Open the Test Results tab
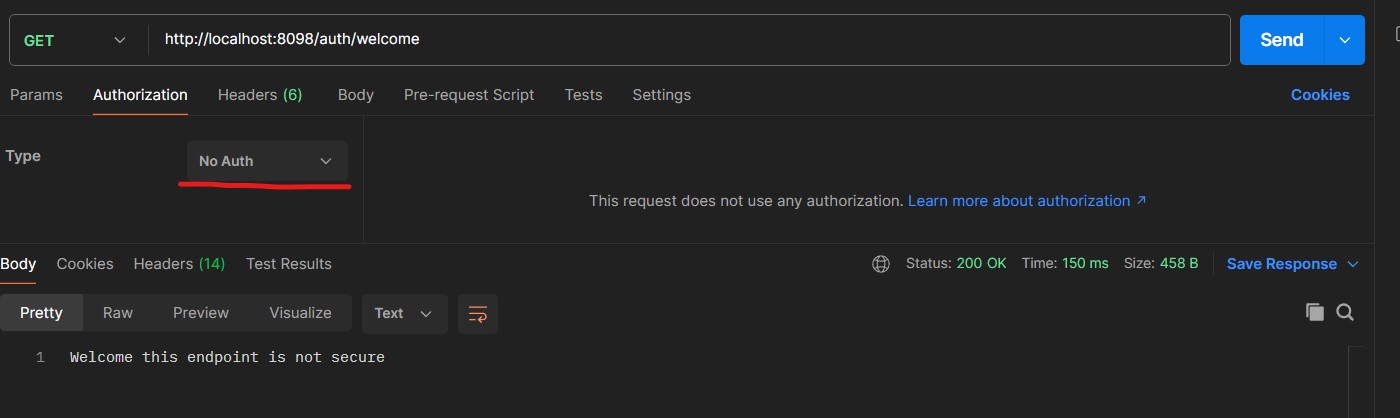This screenshot has height=418, width=1400. pos(288,264)
